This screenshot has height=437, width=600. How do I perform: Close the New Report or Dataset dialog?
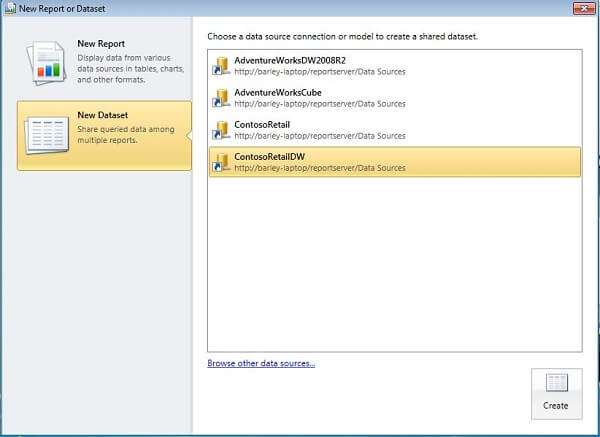584,8
